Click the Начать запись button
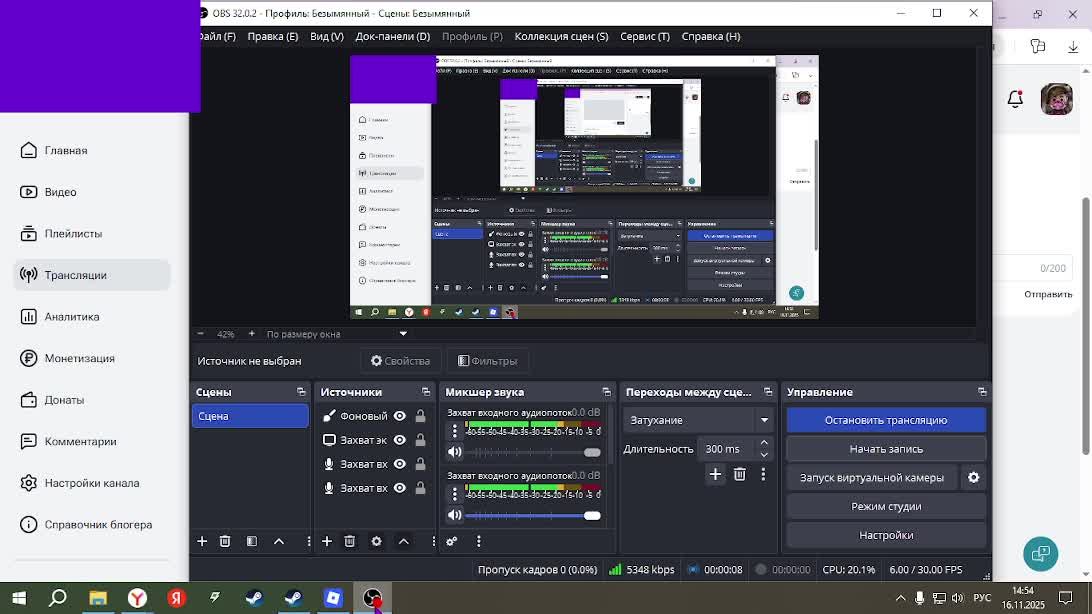1092x614 pixels. pos(885,449)
